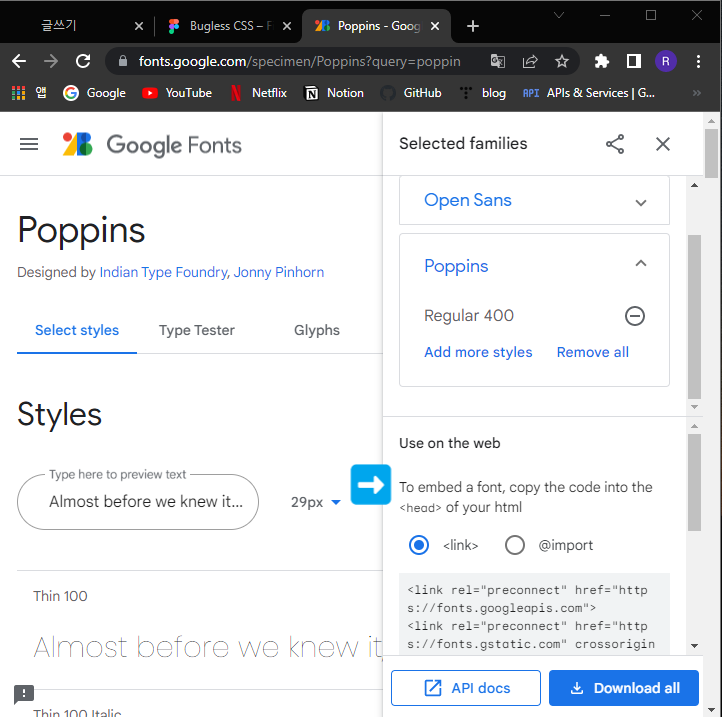
Task: Click Remove all
Action: (x=593, y=352)
